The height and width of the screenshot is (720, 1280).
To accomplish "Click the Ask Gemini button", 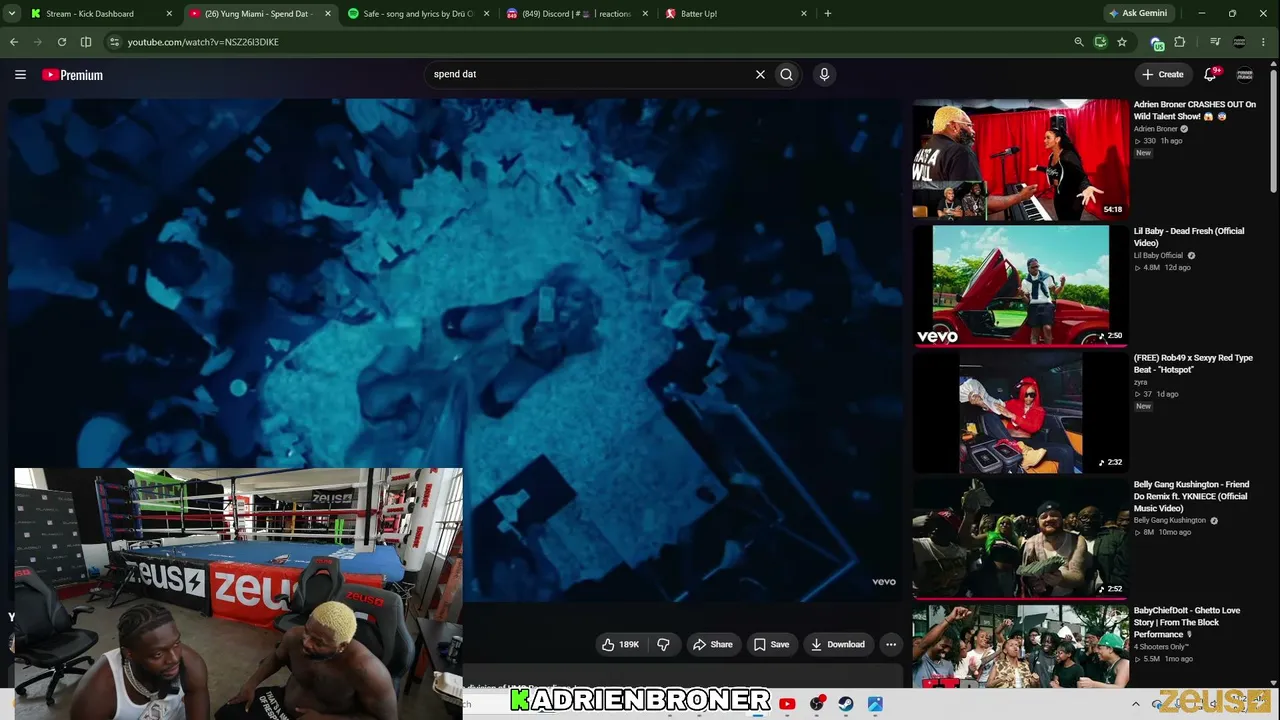I will tap(1138, 14).
